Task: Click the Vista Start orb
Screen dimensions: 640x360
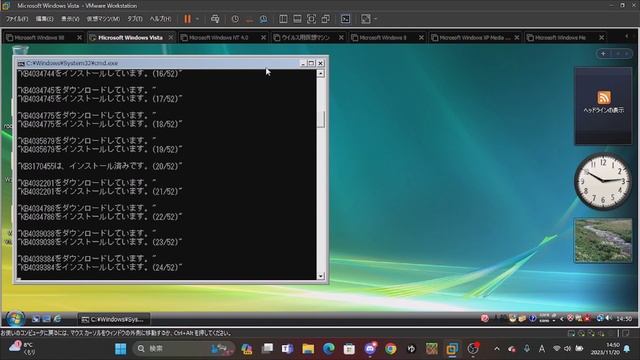Action: [15, 319]
